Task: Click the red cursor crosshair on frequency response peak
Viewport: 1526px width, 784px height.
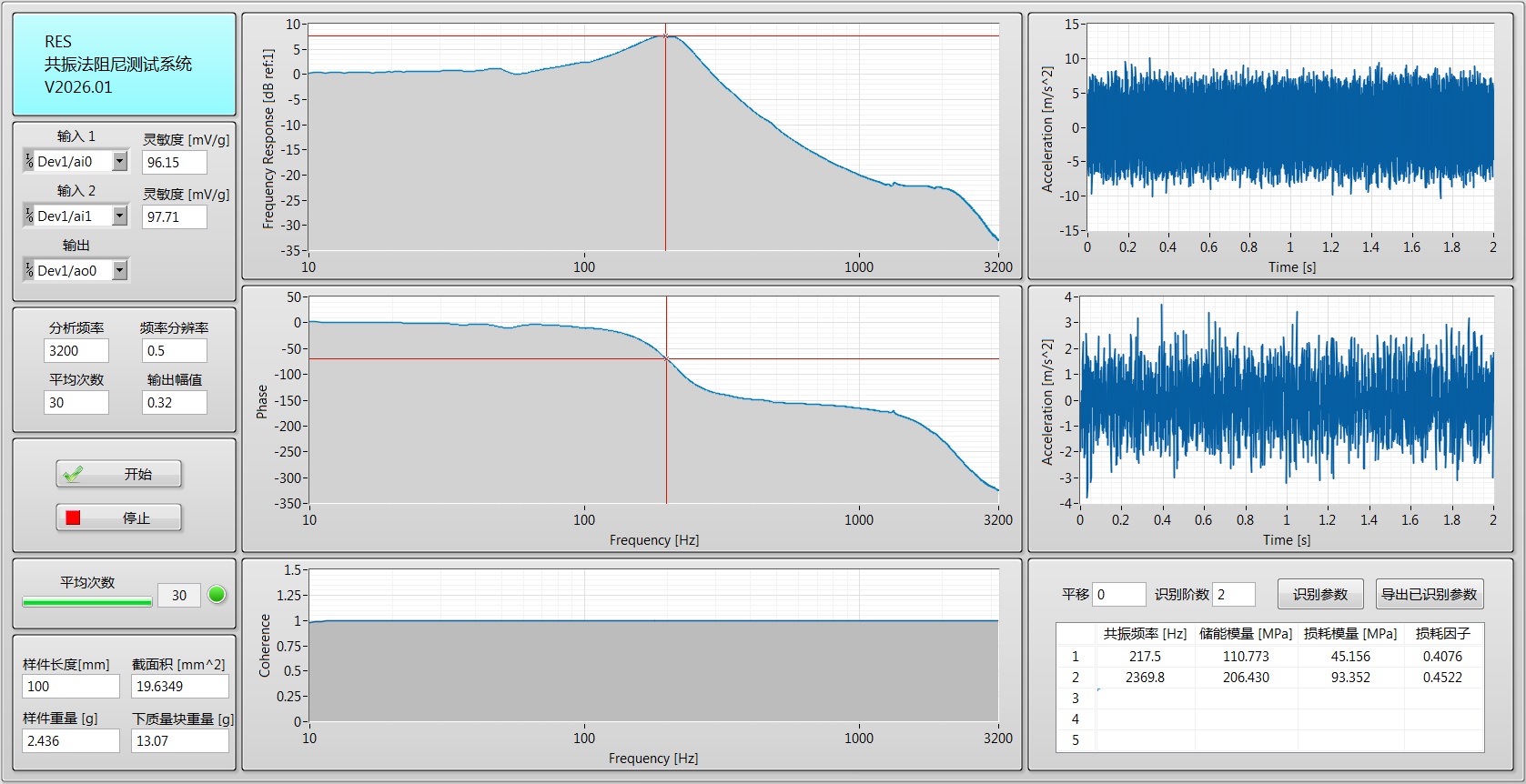Action: [665, 36]
